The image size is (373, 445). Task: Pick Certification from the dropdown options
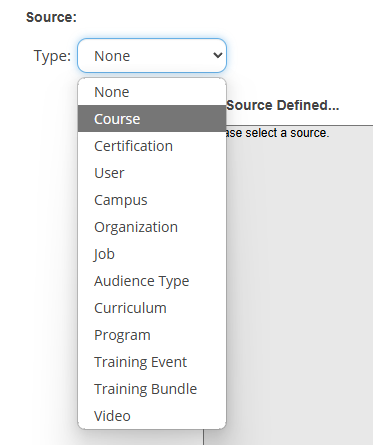pyautogui.click(x=152, y=146)
